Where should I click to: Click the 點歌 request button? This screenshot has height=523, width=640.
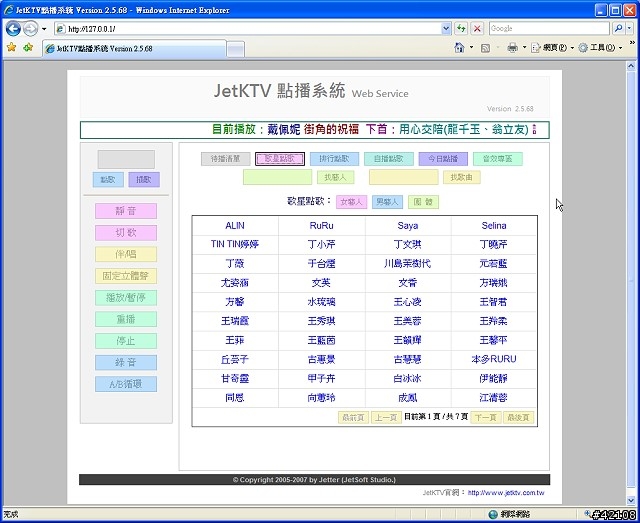tap(108, 180)
